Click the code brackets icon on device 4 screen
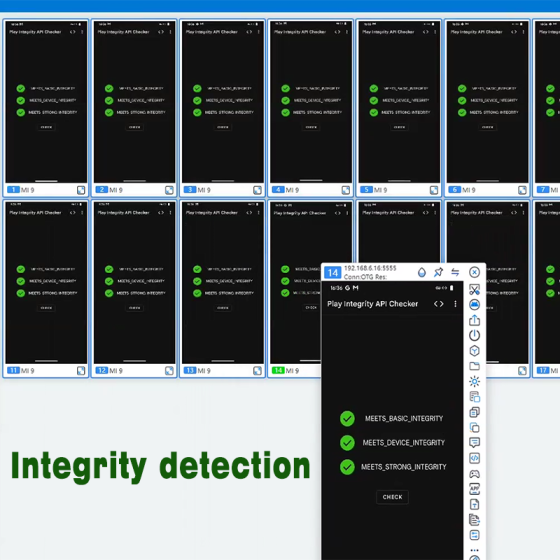Screen dimensions: 560x560 [337, 32]
